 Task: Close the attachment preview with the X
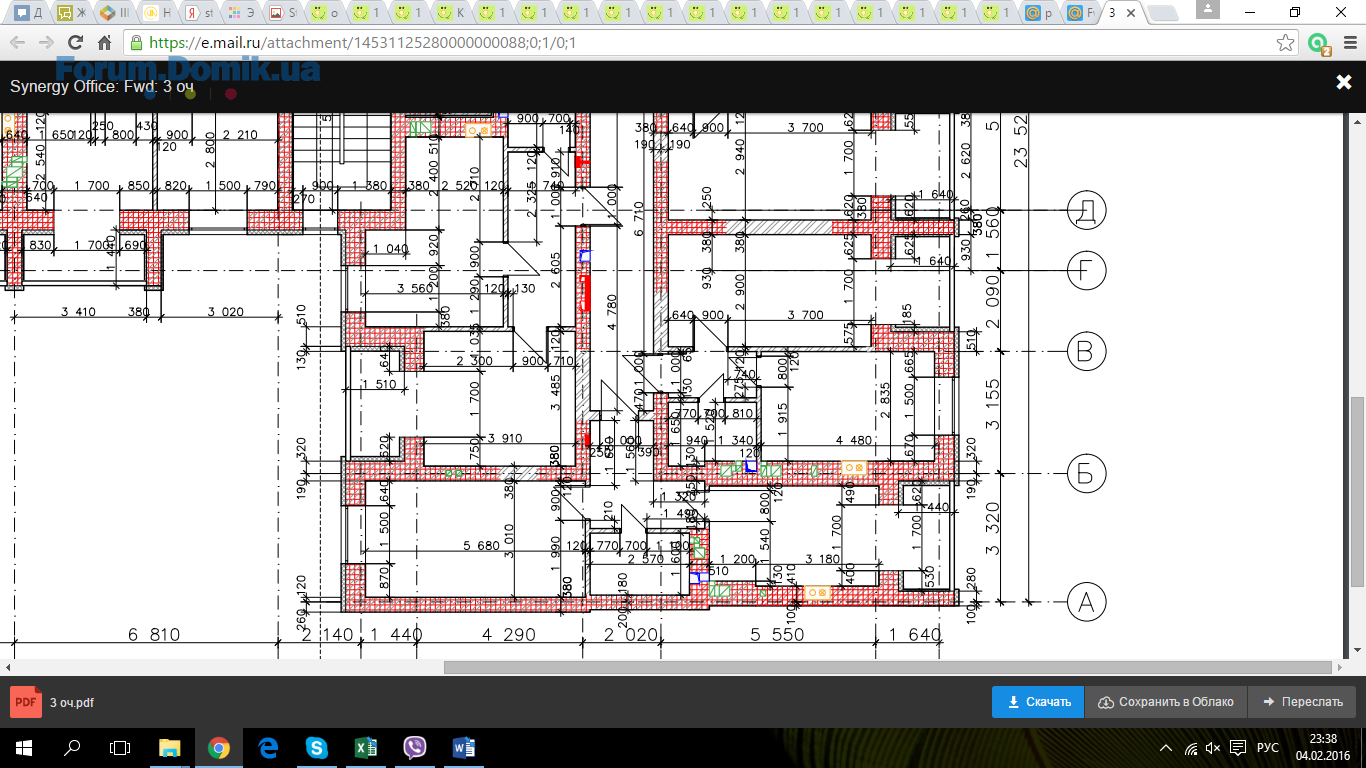pyautogui.click(x=1344, y=83)
